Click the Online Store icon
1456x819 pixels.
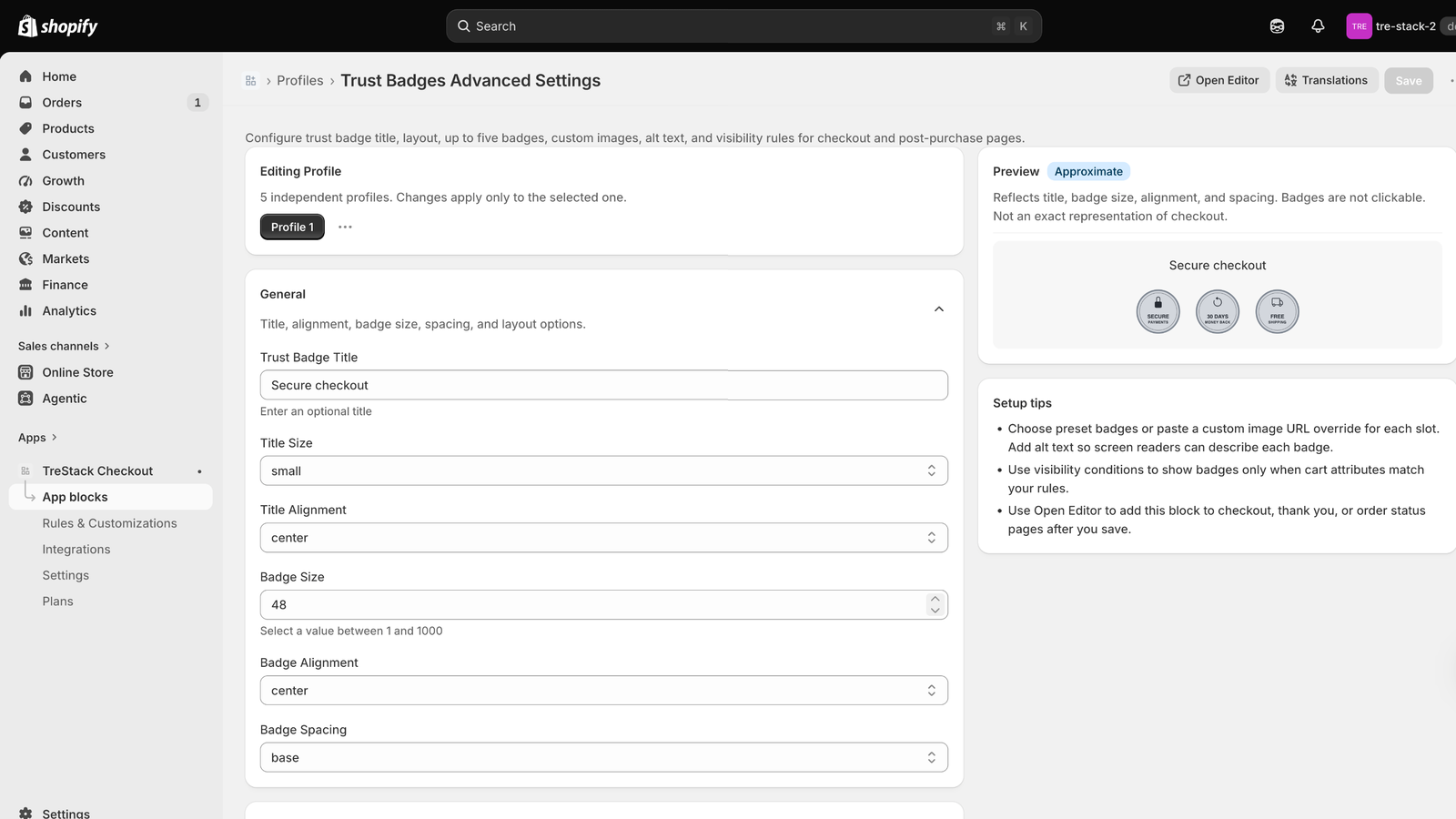point(25,372)
